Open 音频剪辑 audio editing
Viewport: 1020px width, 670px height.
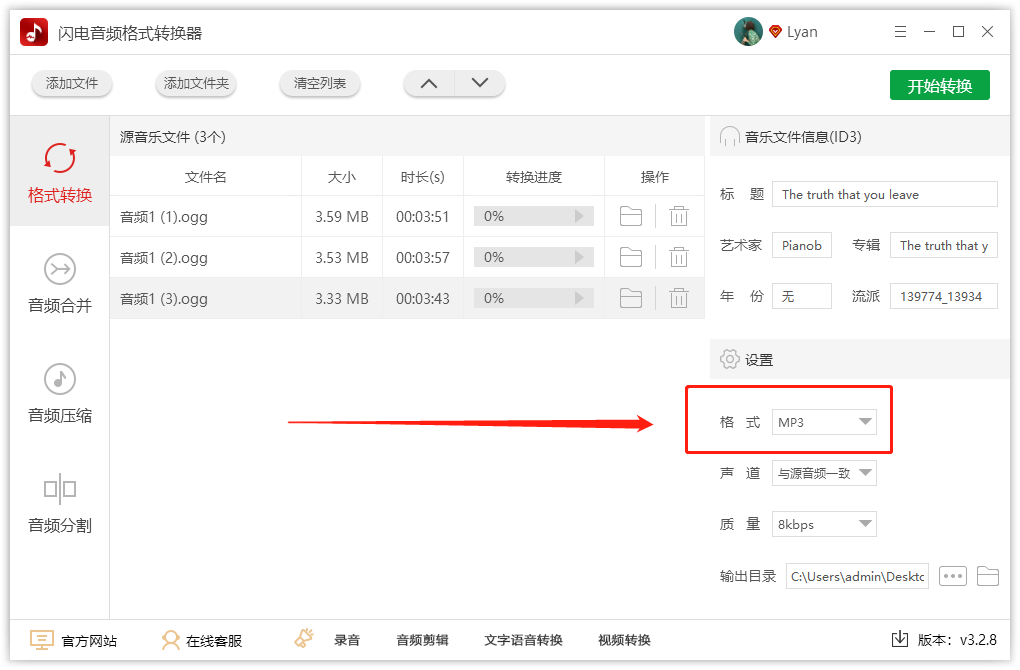pos(422,640)
